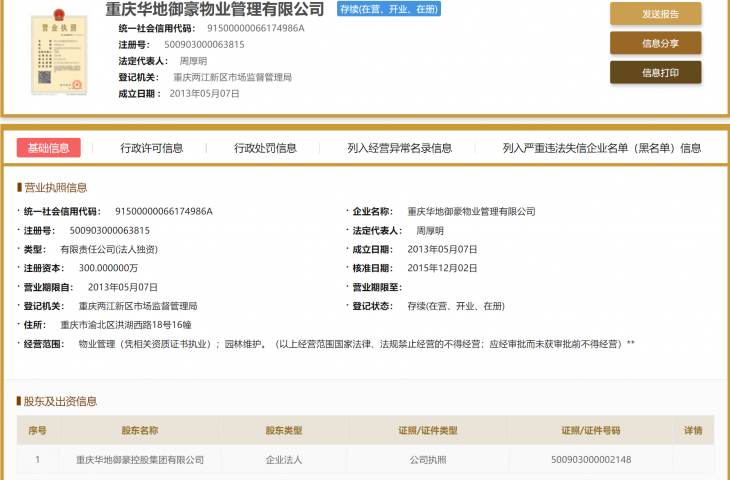
Task: Click header registration authority 重庆两江新区市场监督管理局
Action: [x=233, y=77]
